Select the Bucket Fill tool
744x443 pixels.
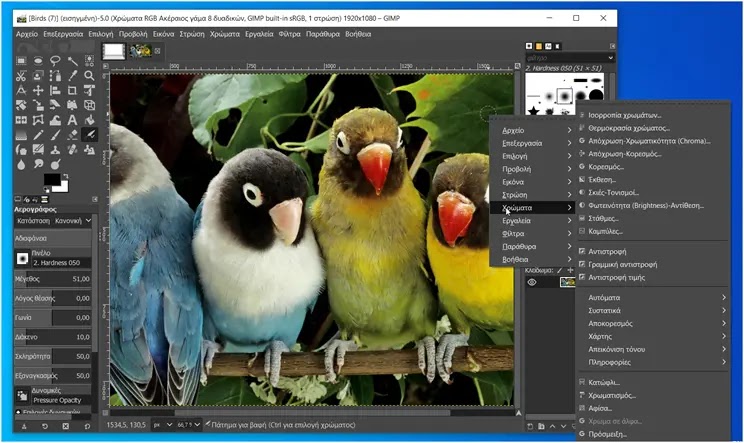[89, 120]
